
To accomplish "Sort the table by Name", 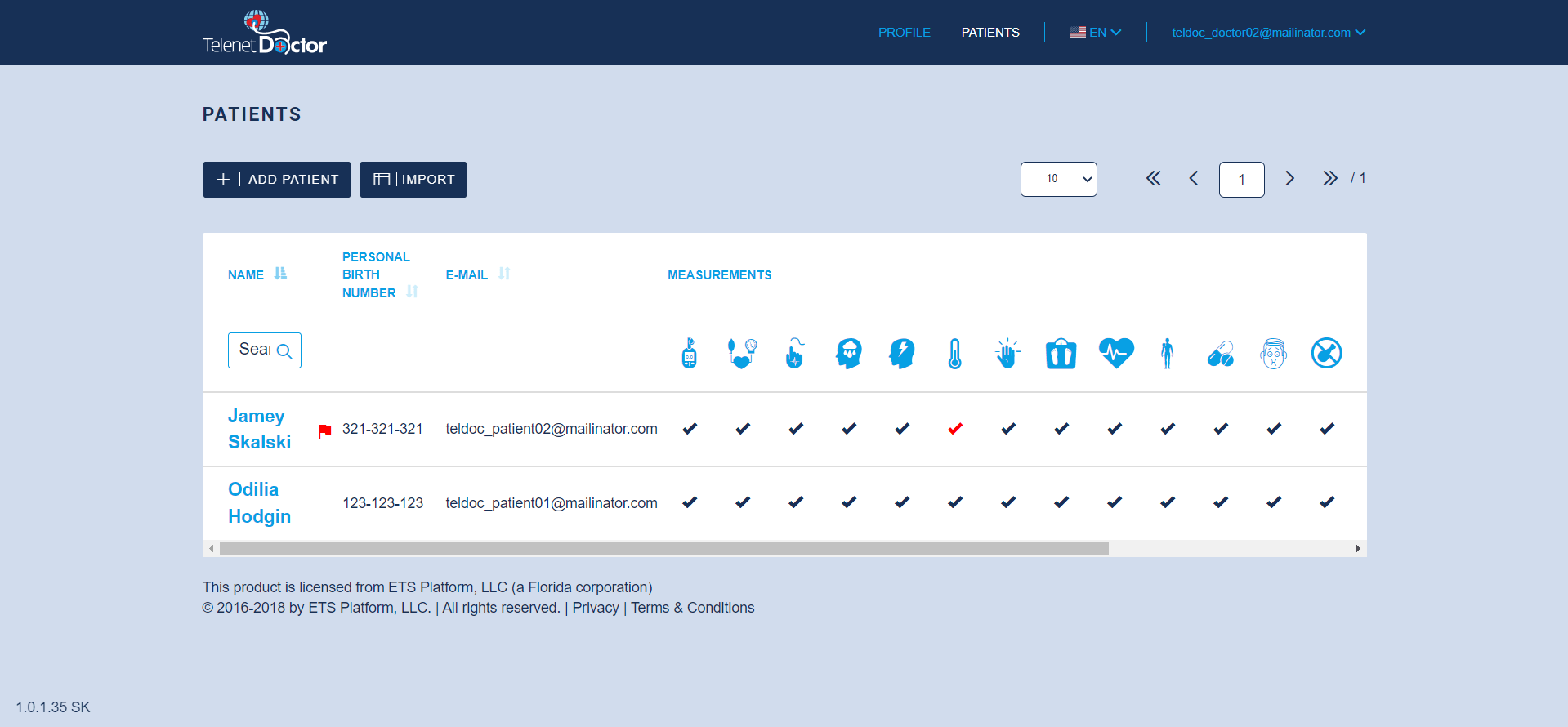I will (x=280, y=274).
